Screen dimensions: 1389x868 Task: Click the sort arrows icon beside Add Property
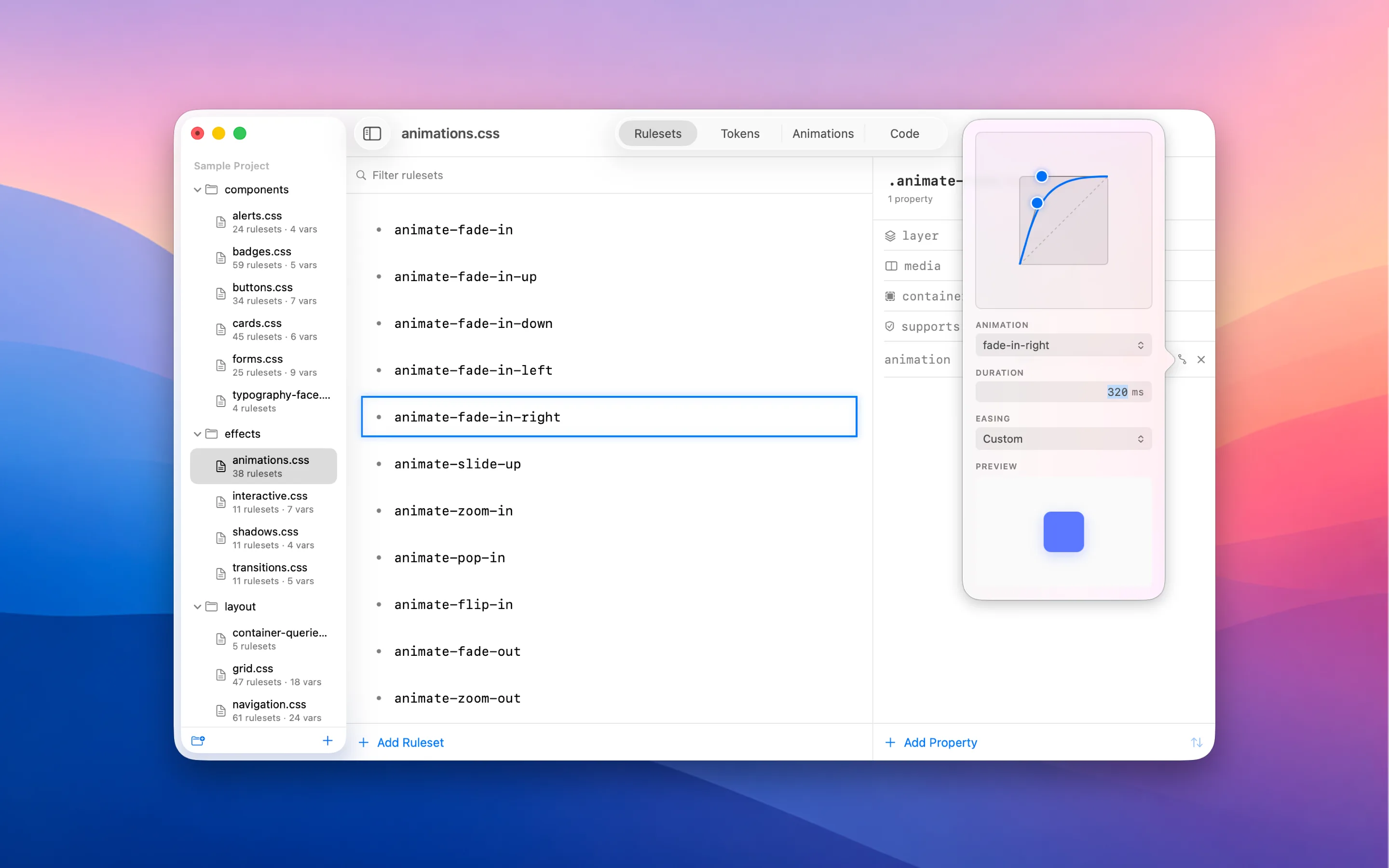[1197, 742]
